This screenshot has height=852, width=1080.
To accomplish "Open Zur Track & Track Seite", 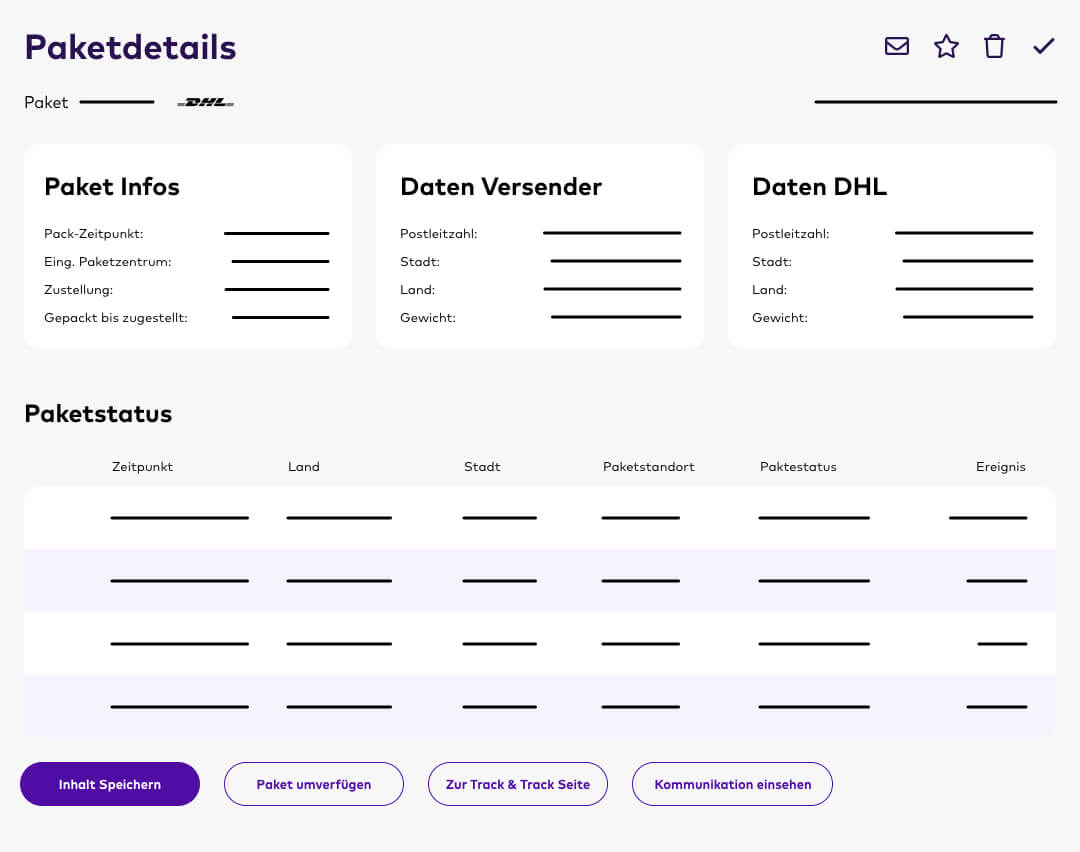I will point(518,784).
